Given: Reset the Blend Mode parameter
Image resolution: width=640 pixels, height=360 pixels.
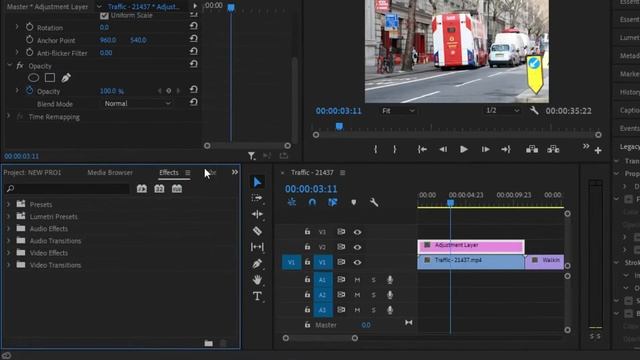Looking at the screenshot, I should (193, 102).
